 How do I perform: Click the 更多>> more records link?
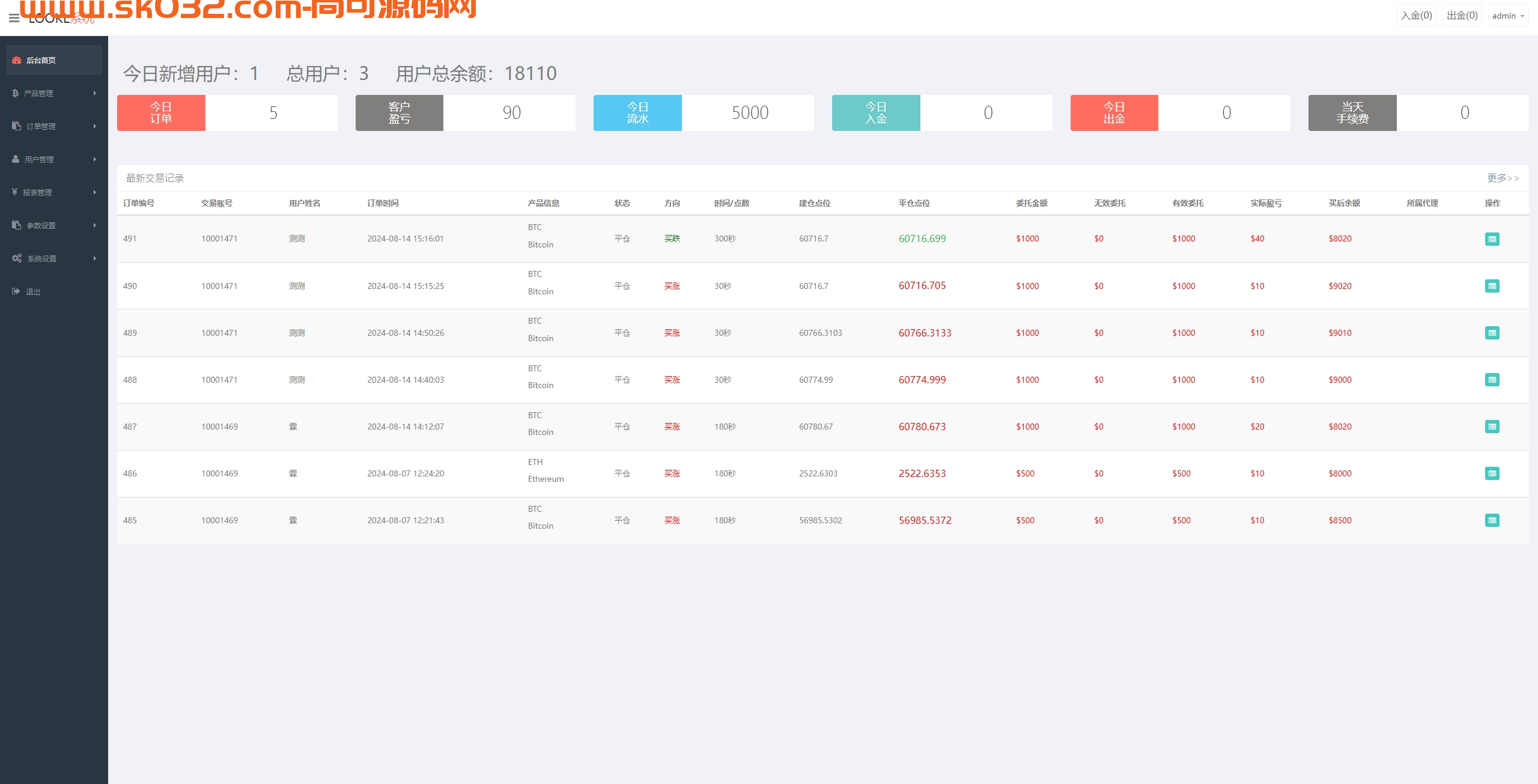(x=1503, y=178)
